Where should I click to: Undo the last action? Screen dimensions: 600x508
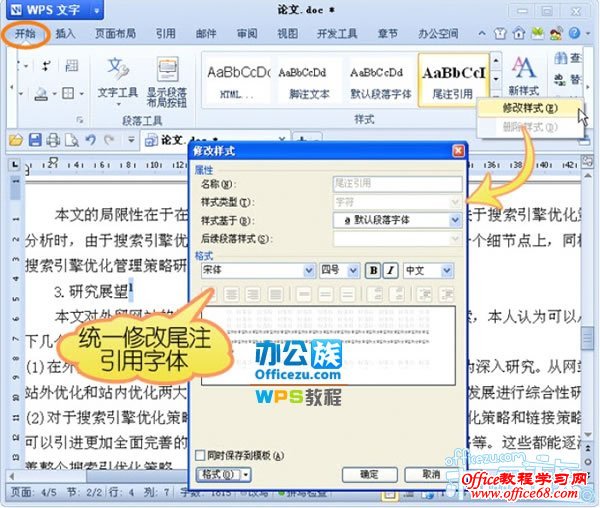91,140
